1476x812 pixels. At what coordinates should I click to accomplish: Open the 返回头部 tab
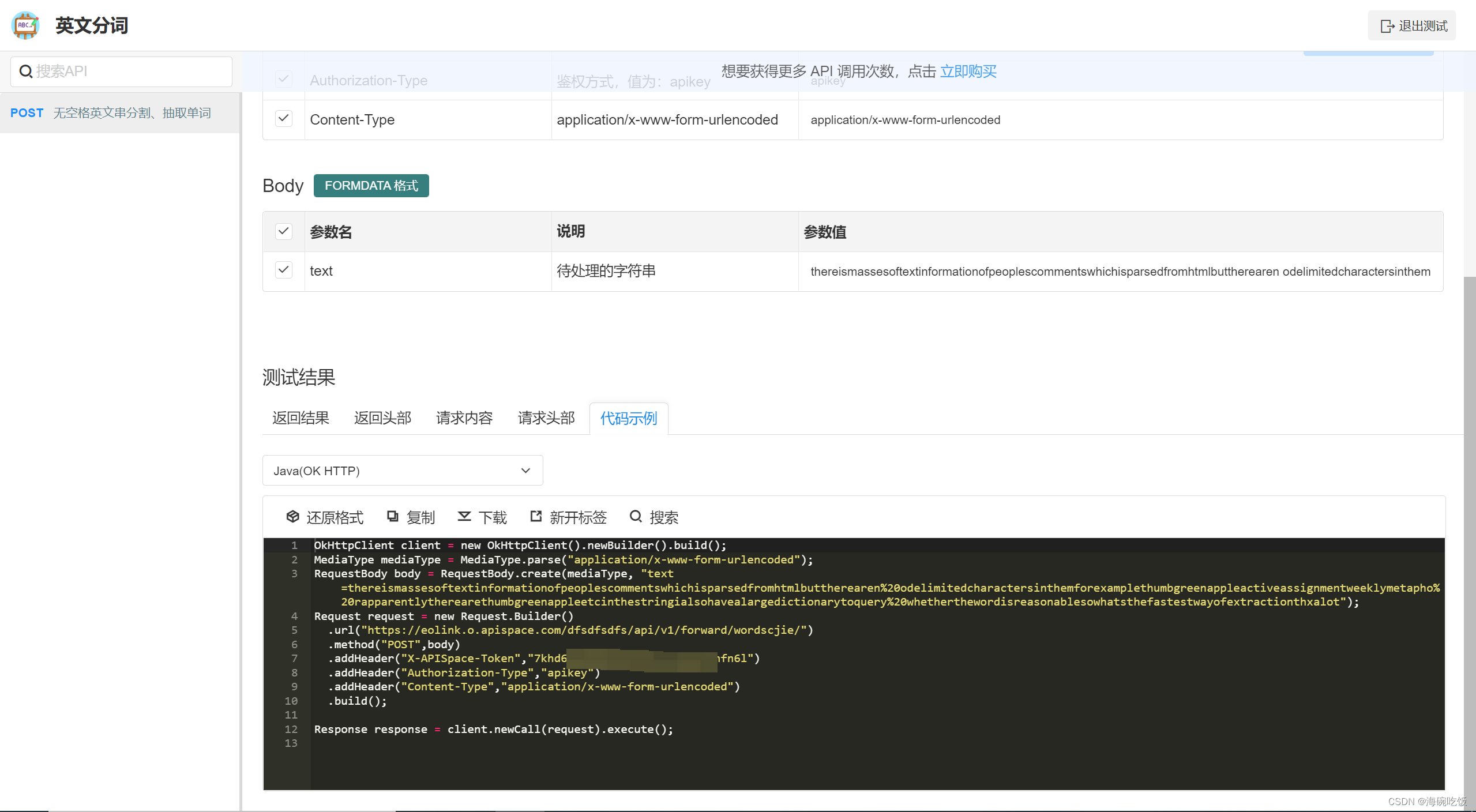[382, 418]
